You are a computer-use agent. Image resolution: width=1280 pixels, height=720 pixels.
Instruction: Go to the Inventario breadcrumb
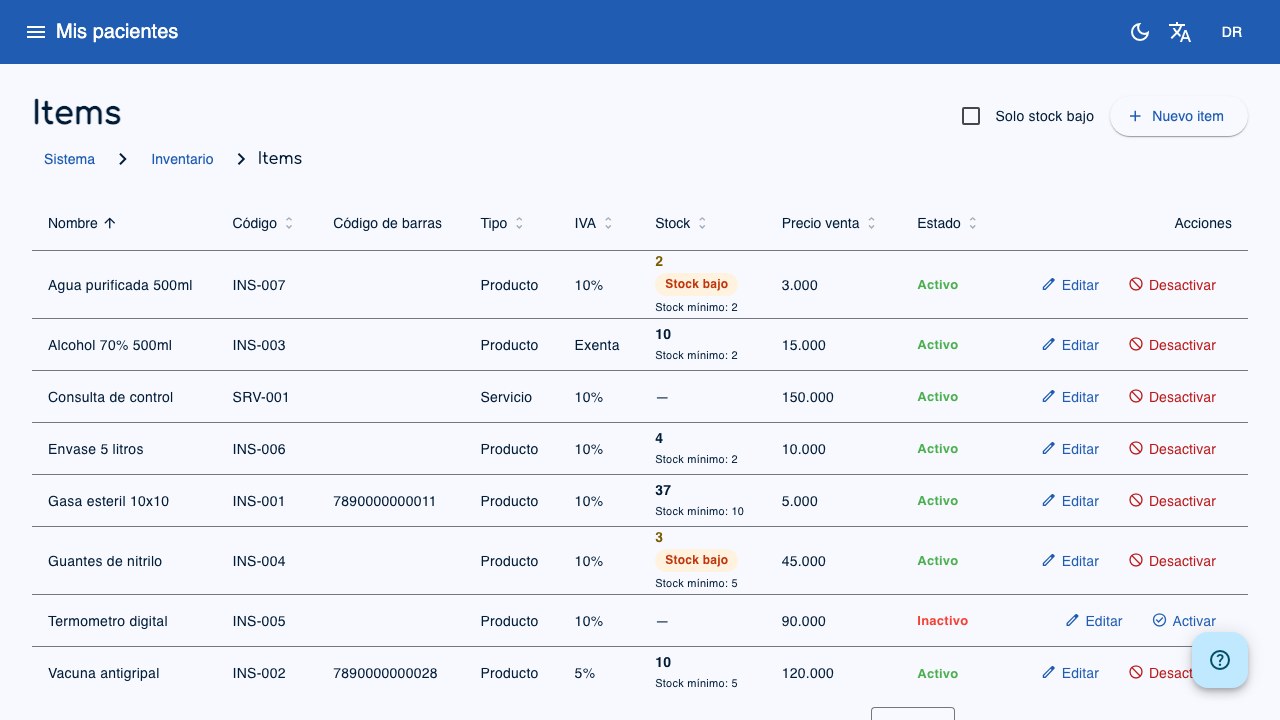click(x=182, y=159)
